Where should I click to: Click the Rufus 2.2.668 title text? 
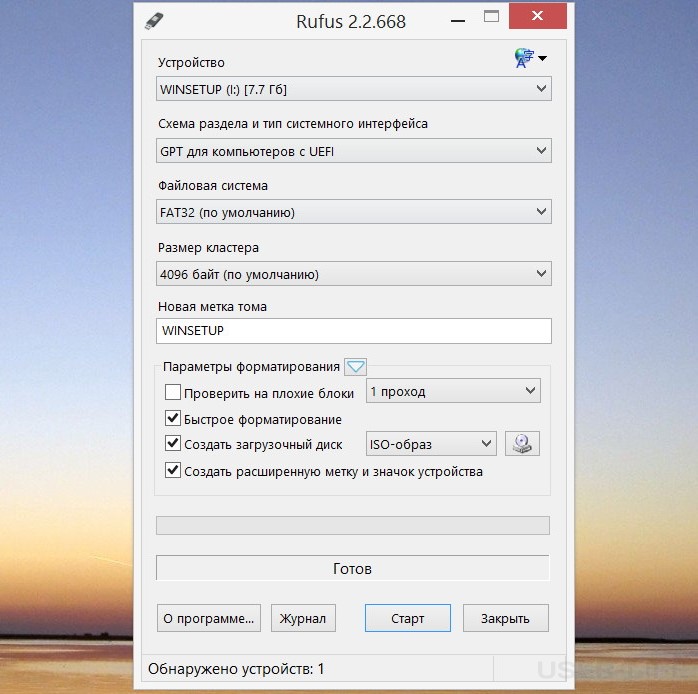click(351, 22)
